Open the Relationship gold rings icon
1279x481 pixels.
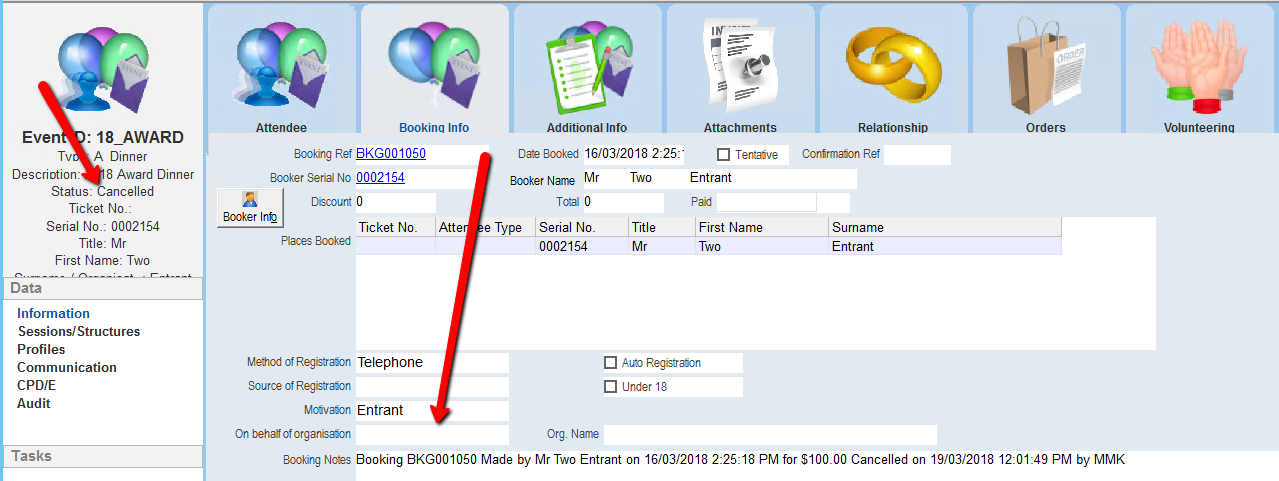pyautogui.click(x=893, y=64)
